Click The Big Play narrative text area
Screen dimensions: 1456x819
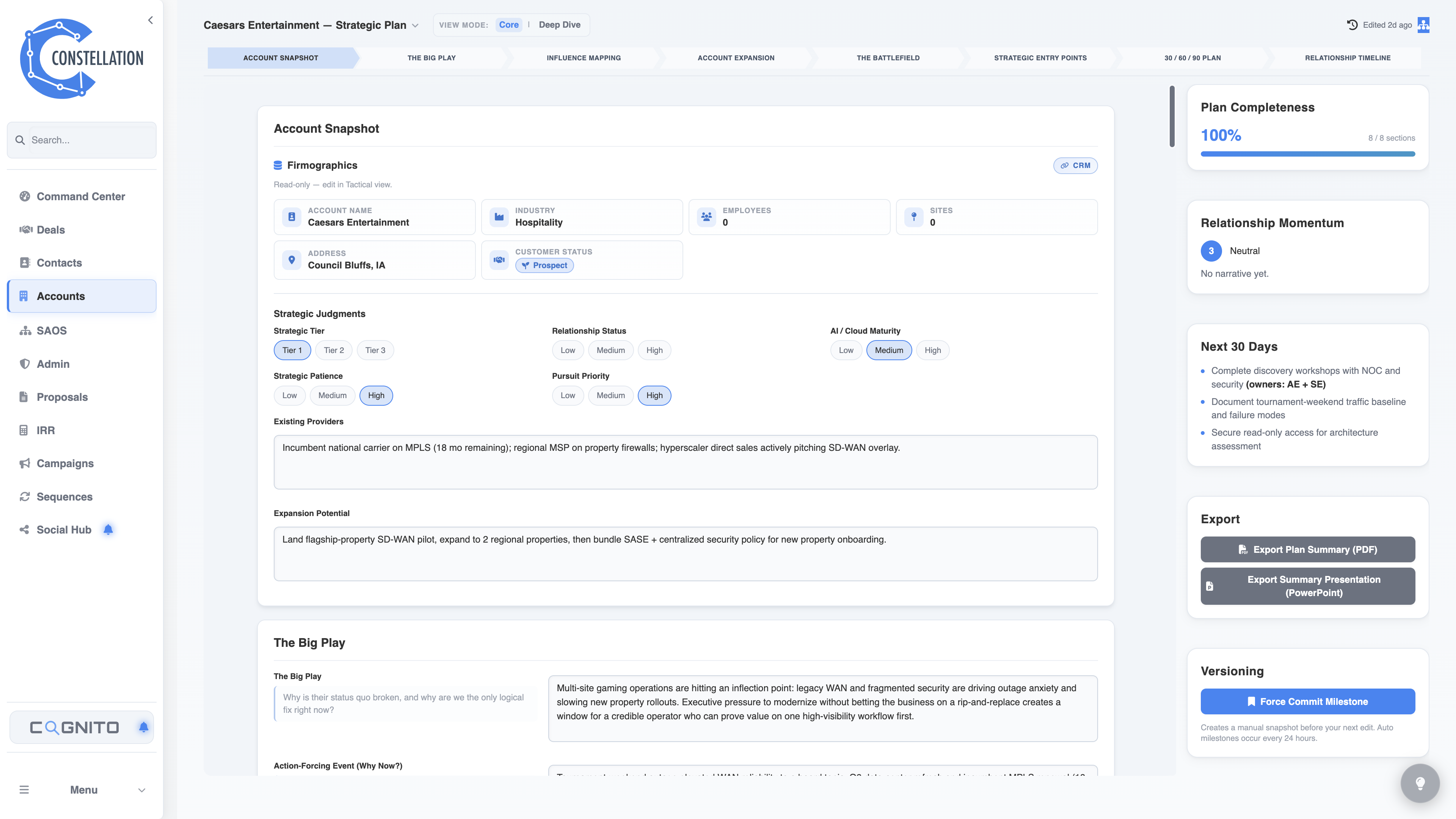pyautogui.click(x=822, y=708)
